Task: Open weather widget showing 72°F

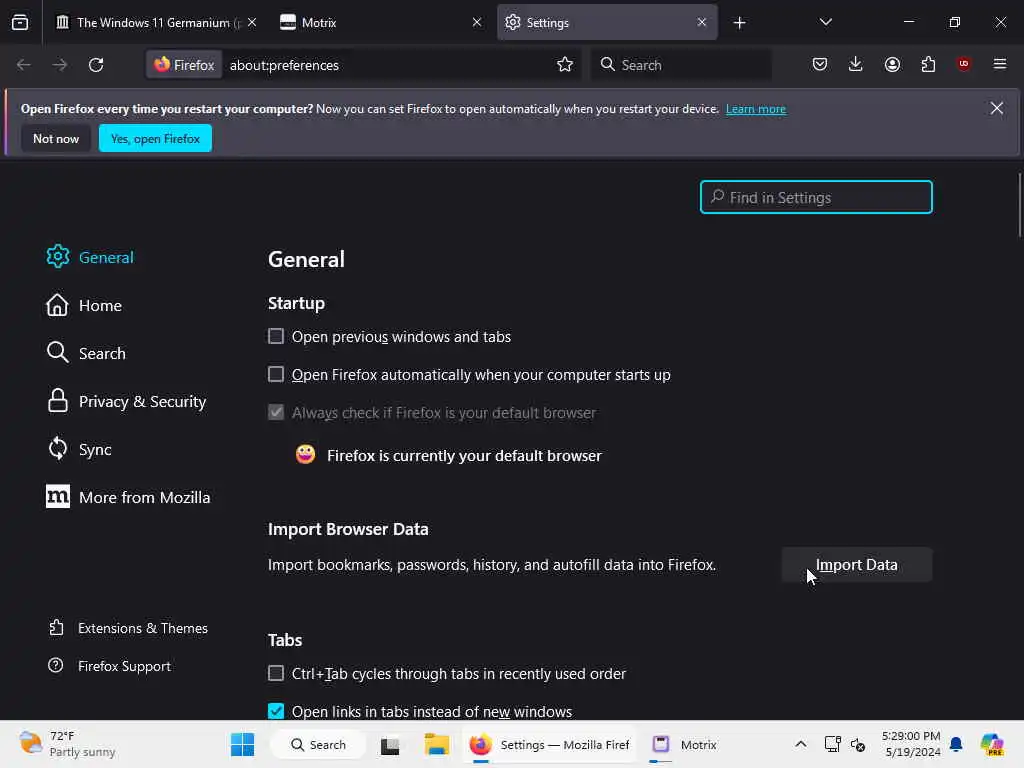Action: (x=67, y=744)
